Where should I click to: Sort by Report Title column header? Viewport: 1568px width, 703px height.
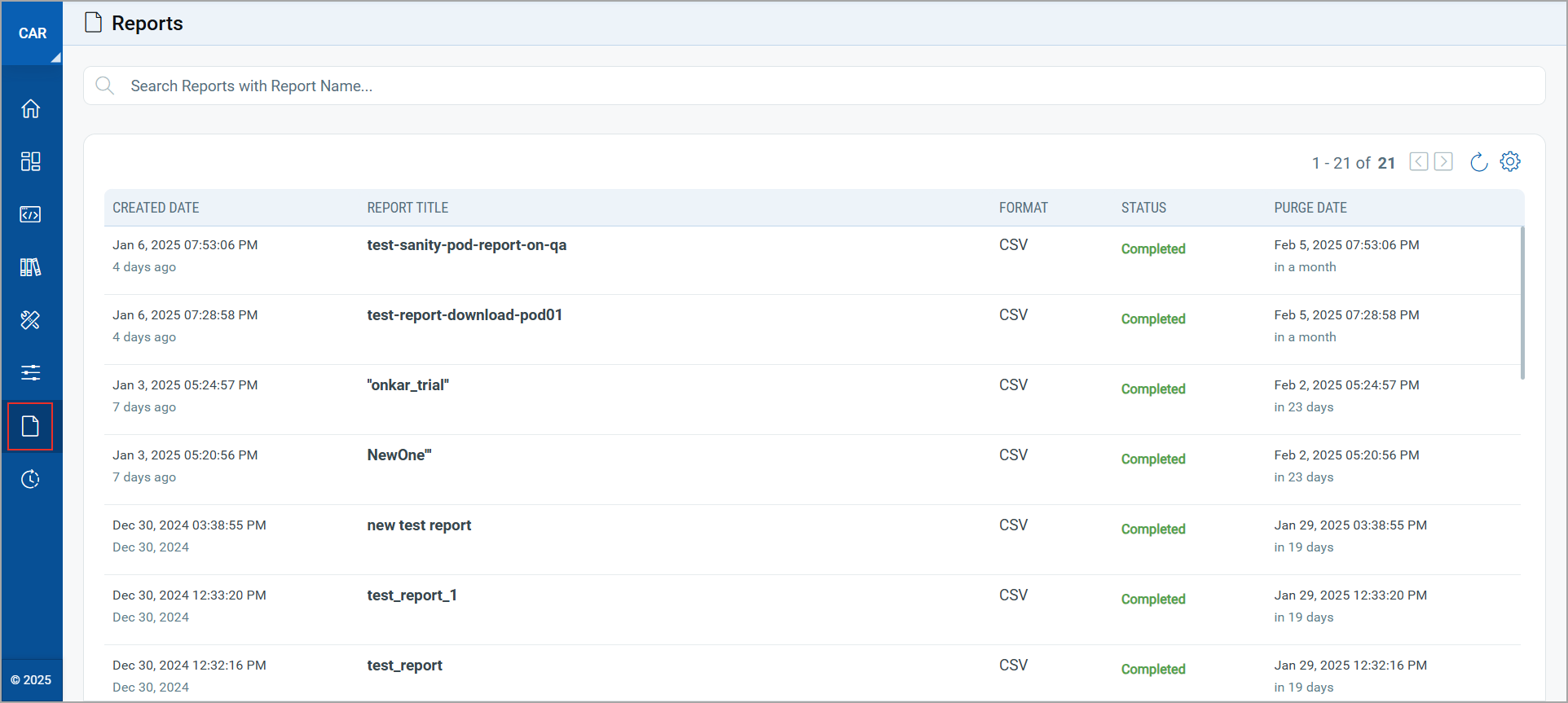point(407,208)
